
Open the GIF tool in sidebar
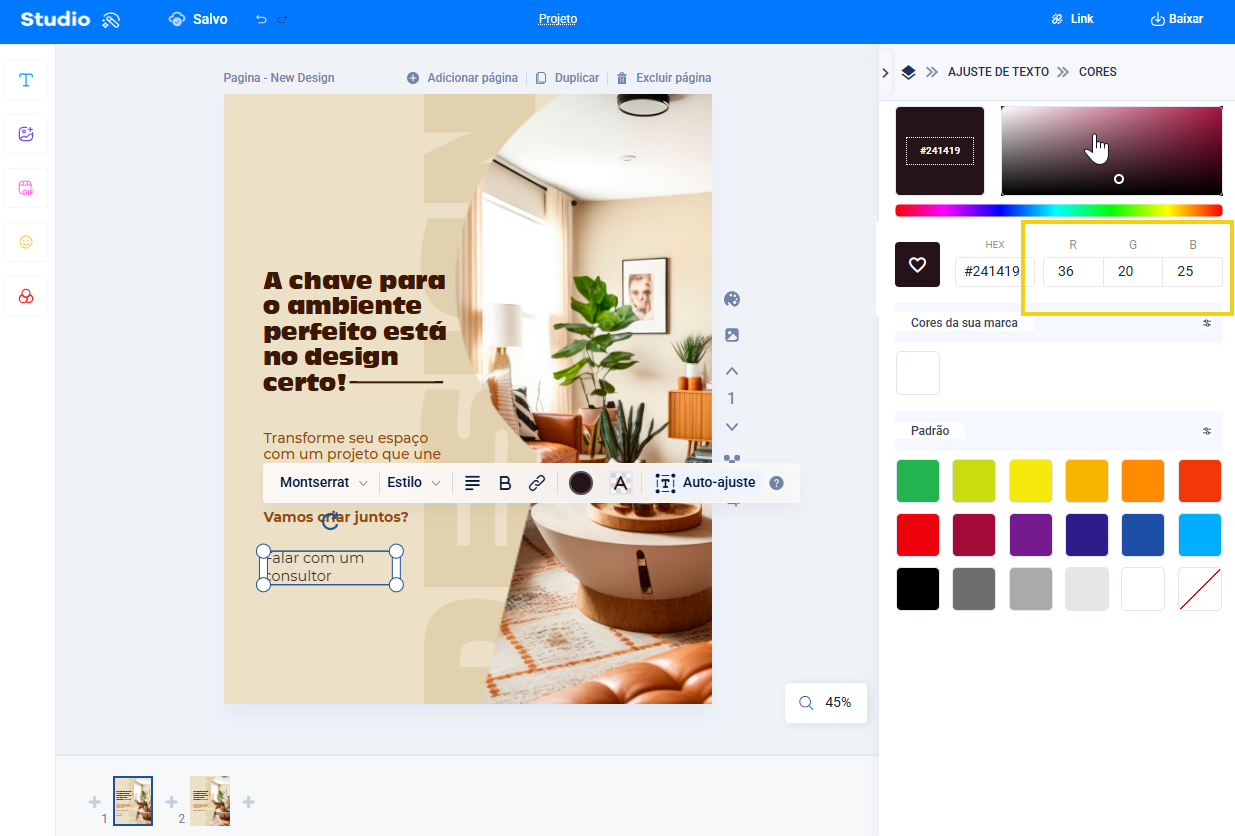[26, 188]
